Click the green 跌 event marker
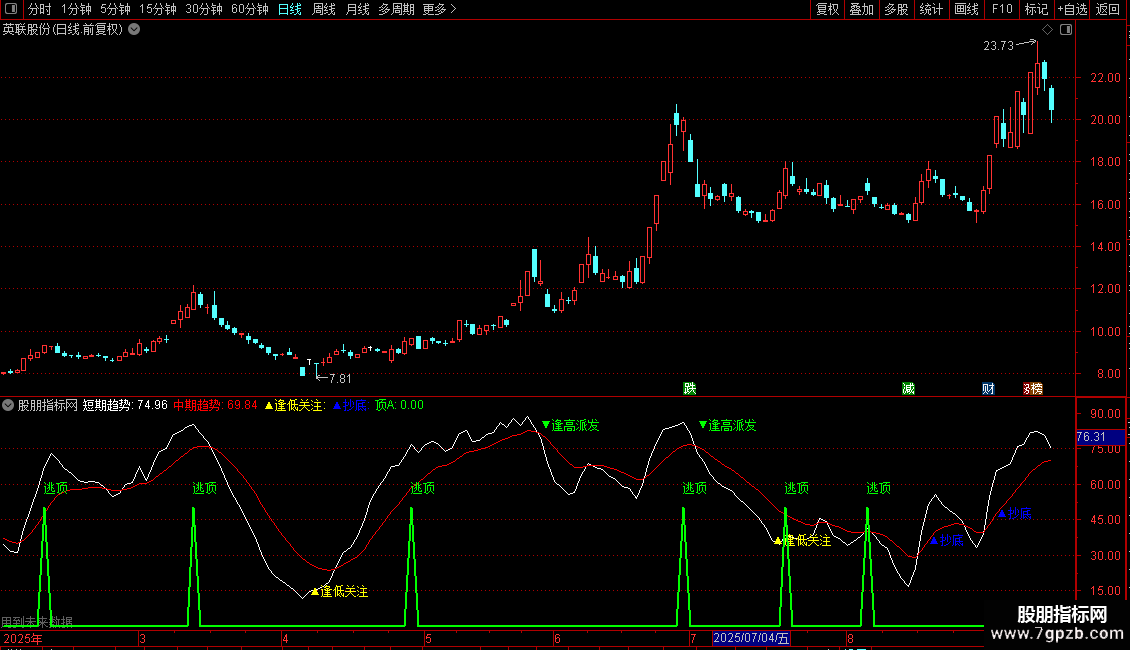Image resolution: width=1130 pixels, height=650 pixels. (690, 388)
